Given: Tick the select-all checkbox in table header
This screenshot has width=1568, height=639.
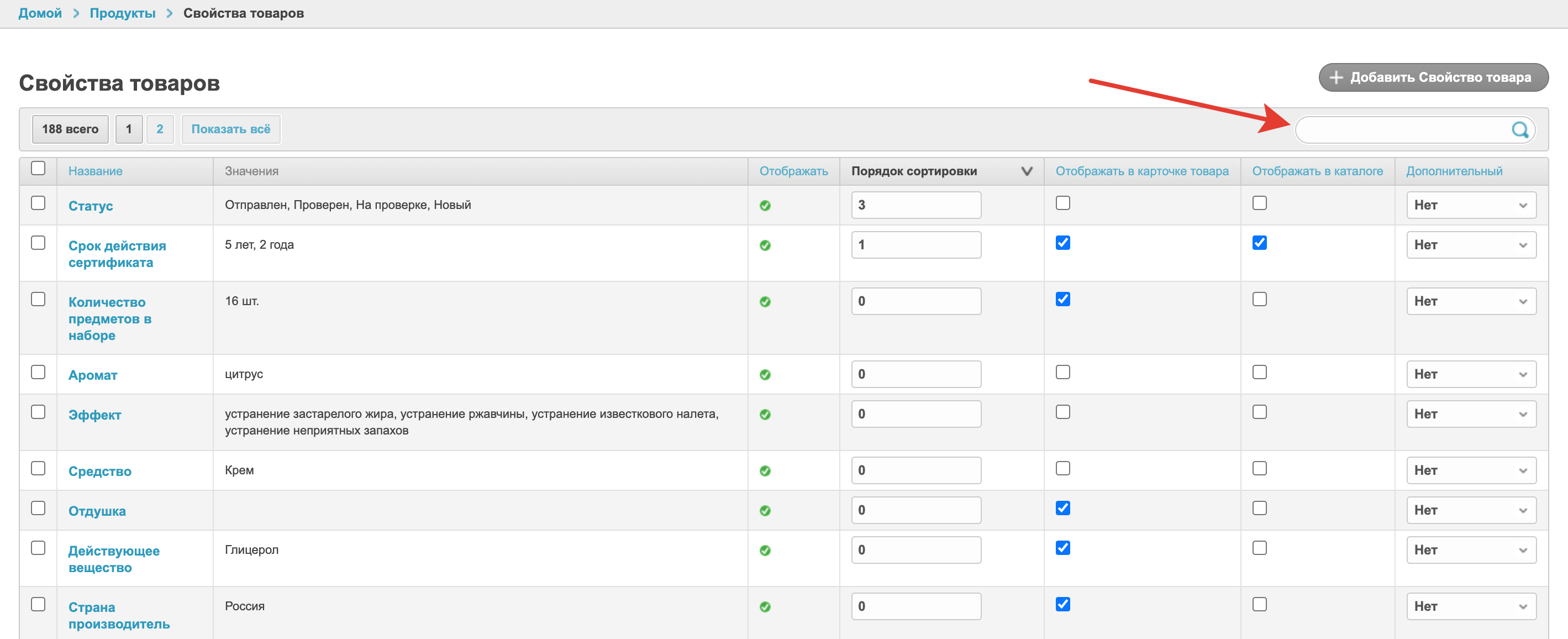Looking at the screenshot, I should (38, 168).
